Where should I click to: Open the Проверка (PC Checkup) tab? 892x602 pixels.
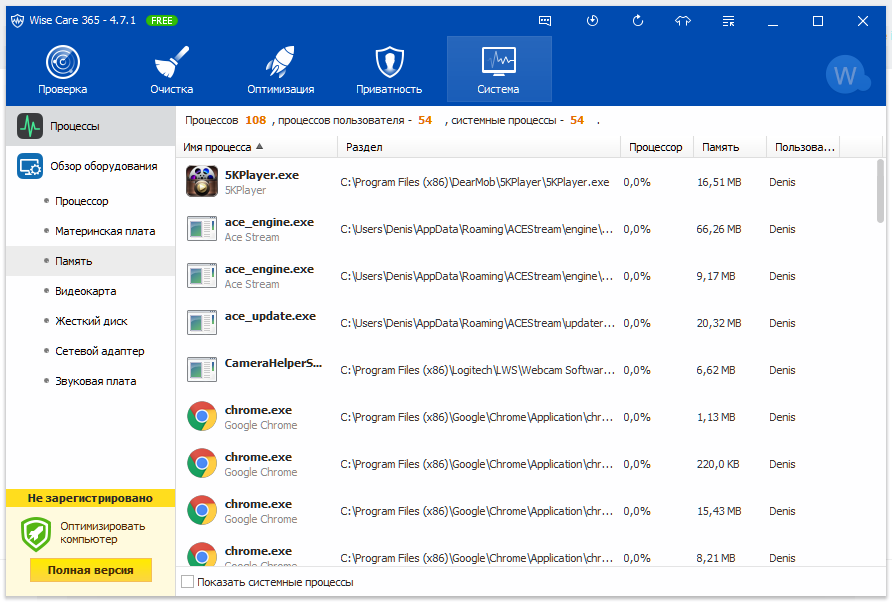pos(63,70)
